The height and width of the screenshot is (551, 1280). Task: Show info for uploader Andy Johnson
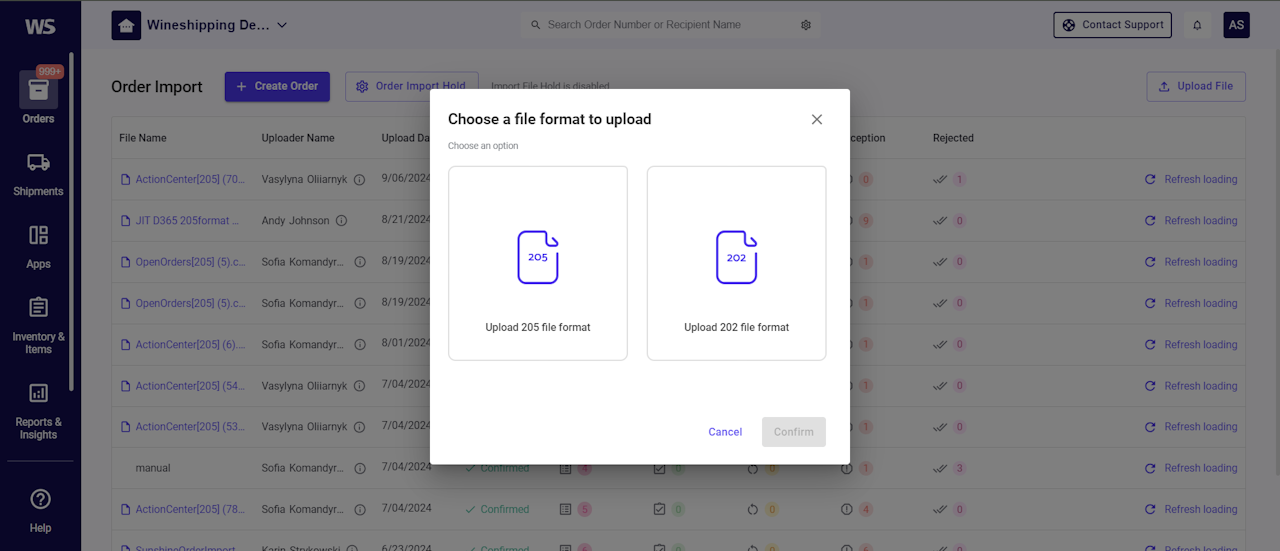[341, 221]
